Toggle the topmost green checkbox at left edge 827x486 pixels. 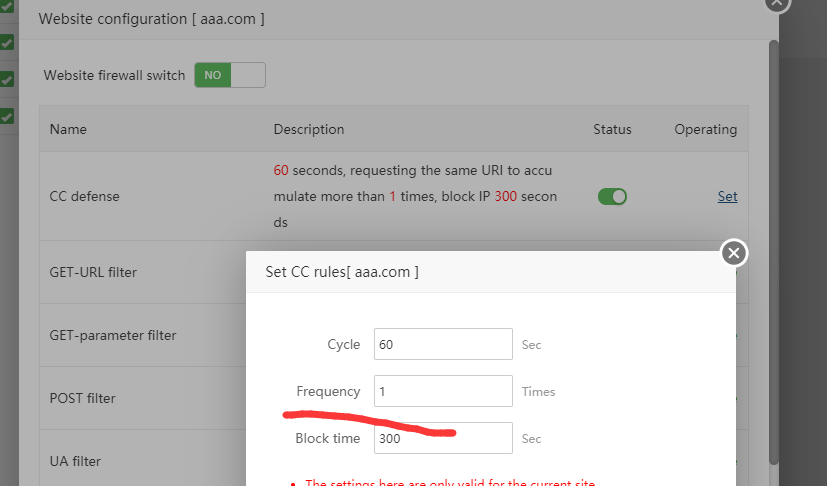6,6
